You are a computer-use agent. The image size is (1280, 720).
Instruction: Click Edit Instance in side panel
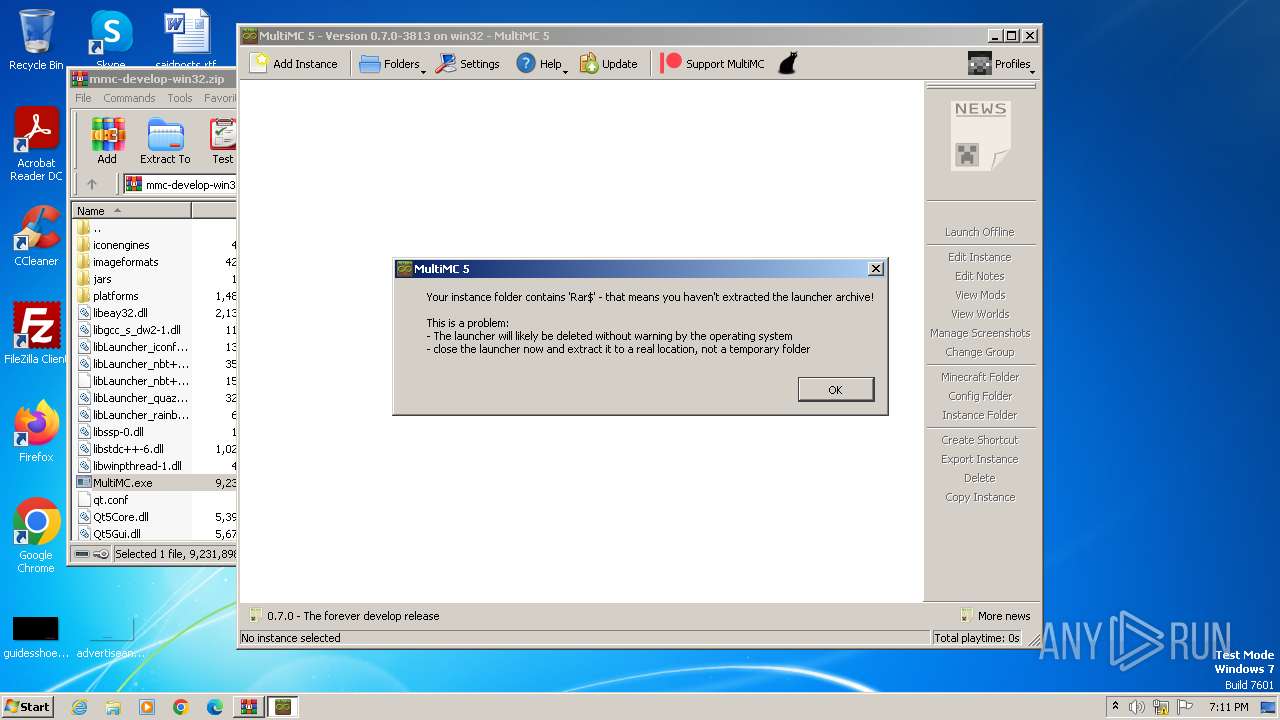980,257
